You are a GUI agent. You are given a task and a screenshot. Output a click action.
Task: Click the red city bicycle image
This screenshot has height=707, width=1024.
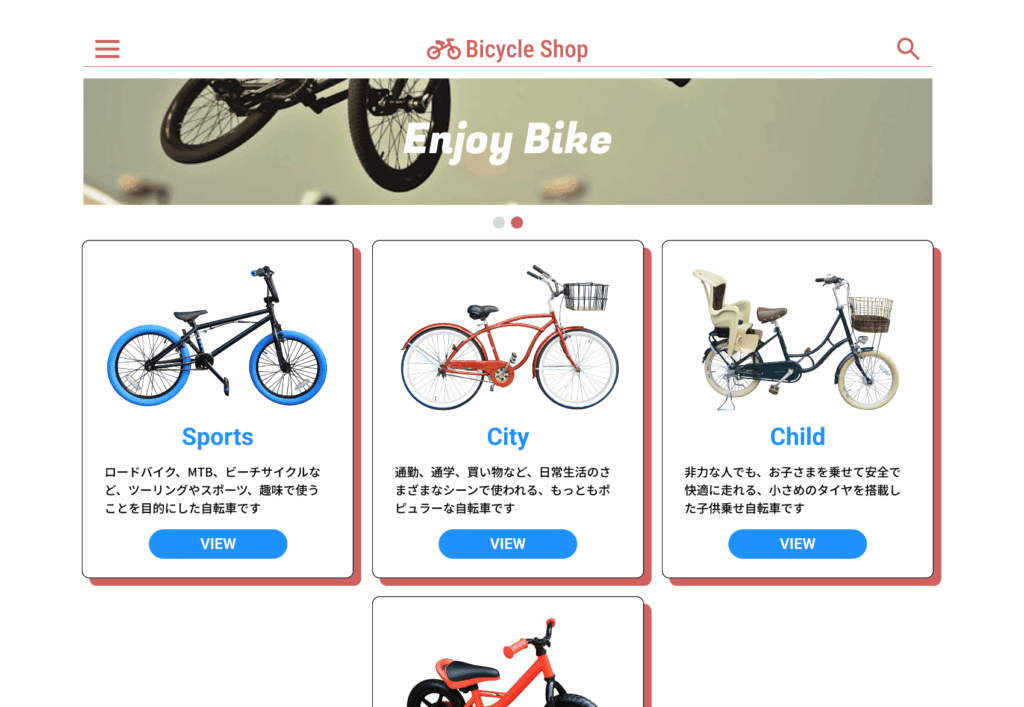click(x=509, y=338)
